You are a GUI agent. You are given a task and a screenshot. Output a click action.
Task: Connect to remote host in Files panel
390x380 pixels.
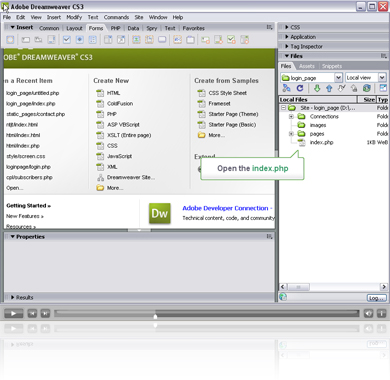click(x=286, y=88)
